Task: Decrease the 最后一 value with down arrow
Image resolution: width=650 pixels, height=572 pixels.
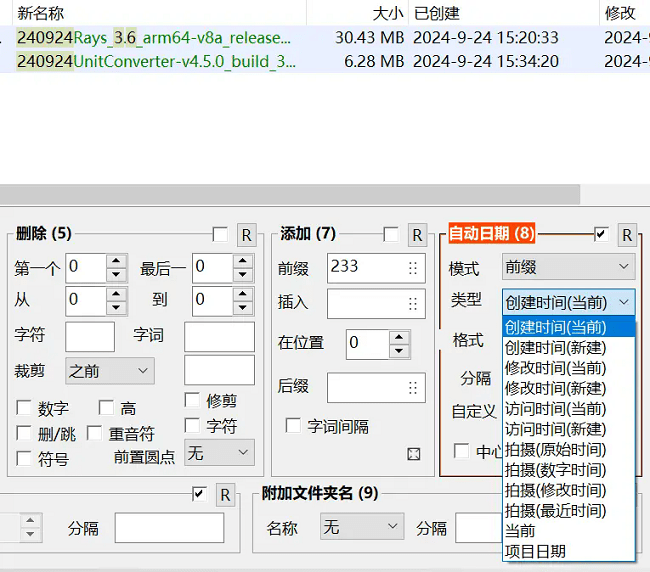Action: [243, 274]
